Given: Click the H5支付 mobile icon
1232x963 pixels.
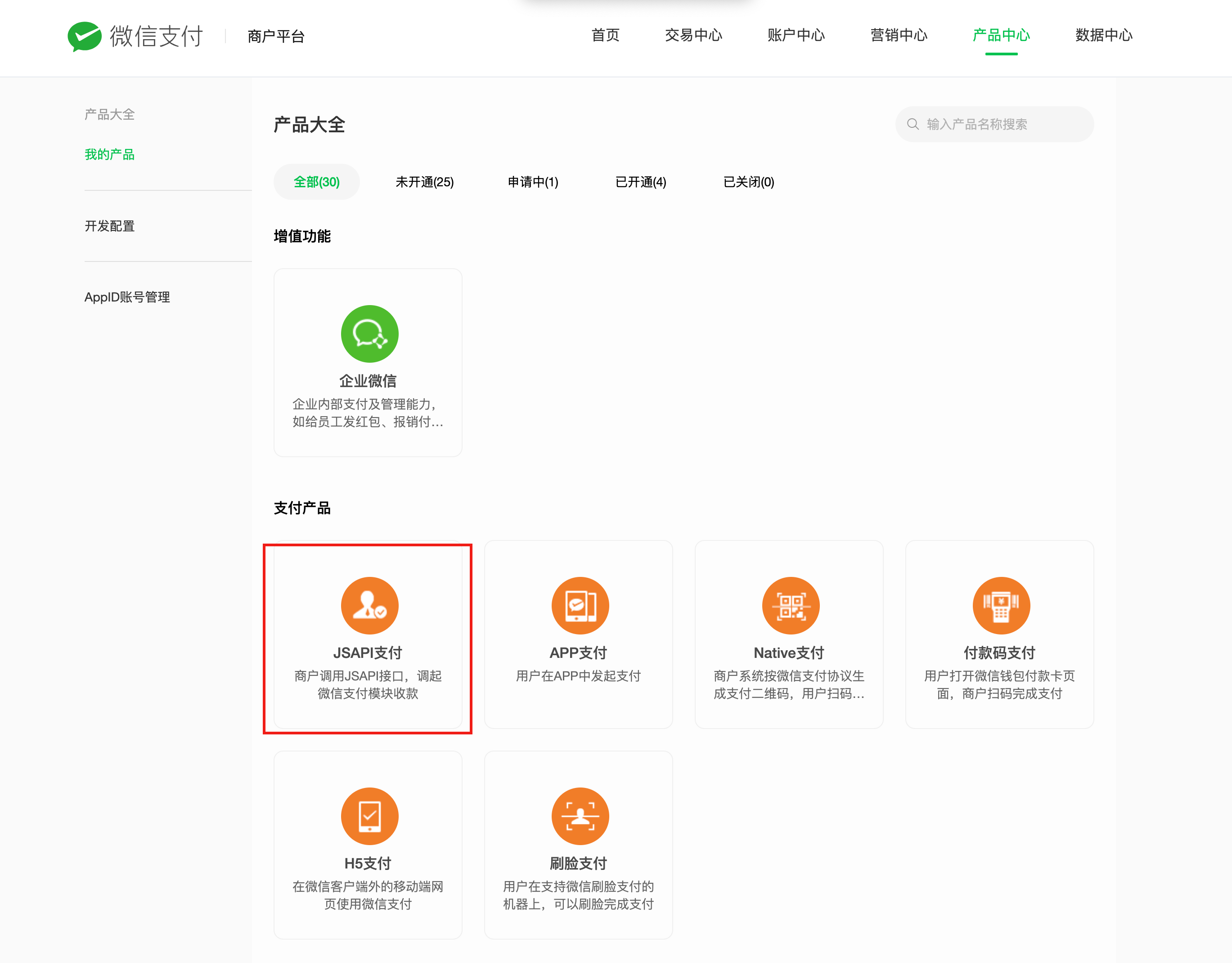Looking at the screenshot, I should click(369, 815).
